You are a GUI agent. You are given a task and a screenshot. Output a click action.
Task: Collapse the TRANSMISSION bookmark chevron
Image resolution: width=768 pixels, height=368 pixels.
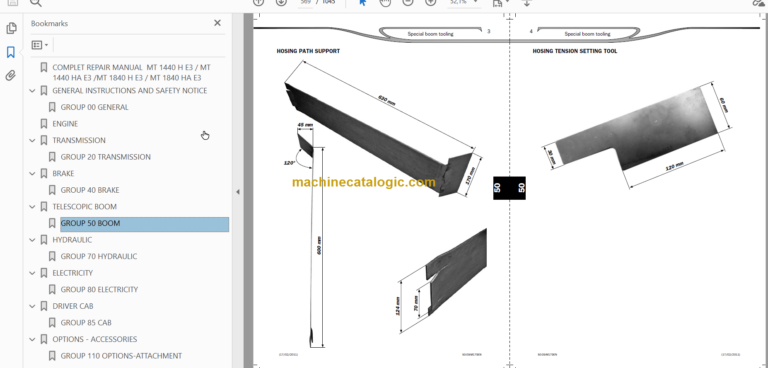coord(32,141)
